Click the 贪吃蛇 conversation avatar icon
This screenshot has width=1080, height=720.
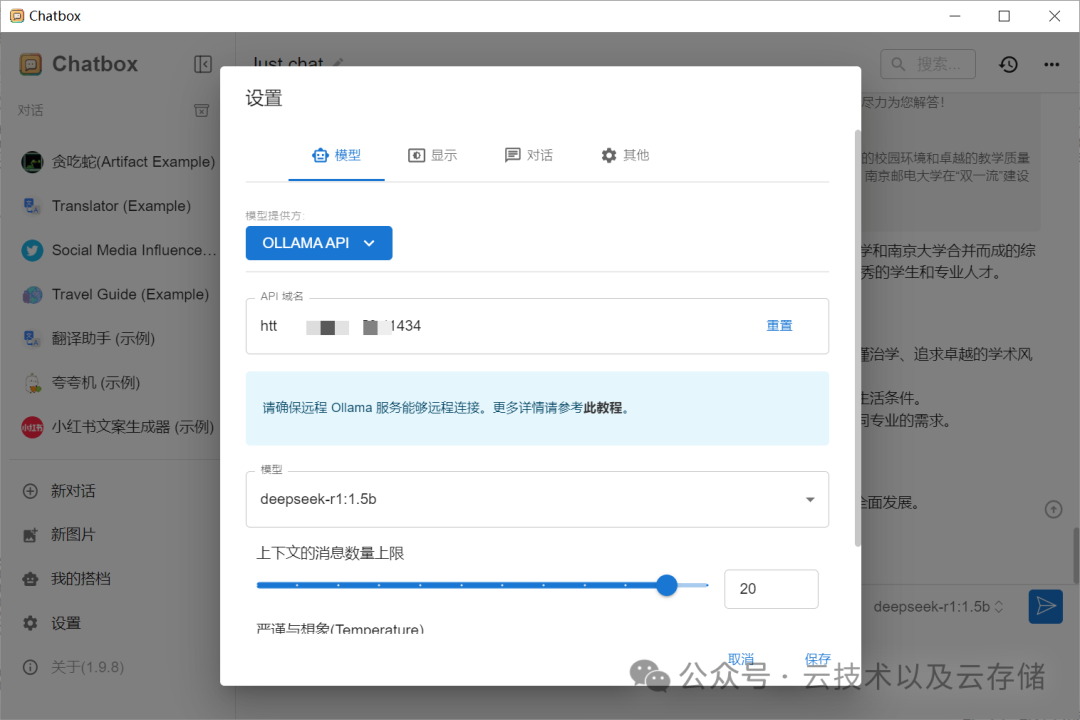click(x=32, y=162)
